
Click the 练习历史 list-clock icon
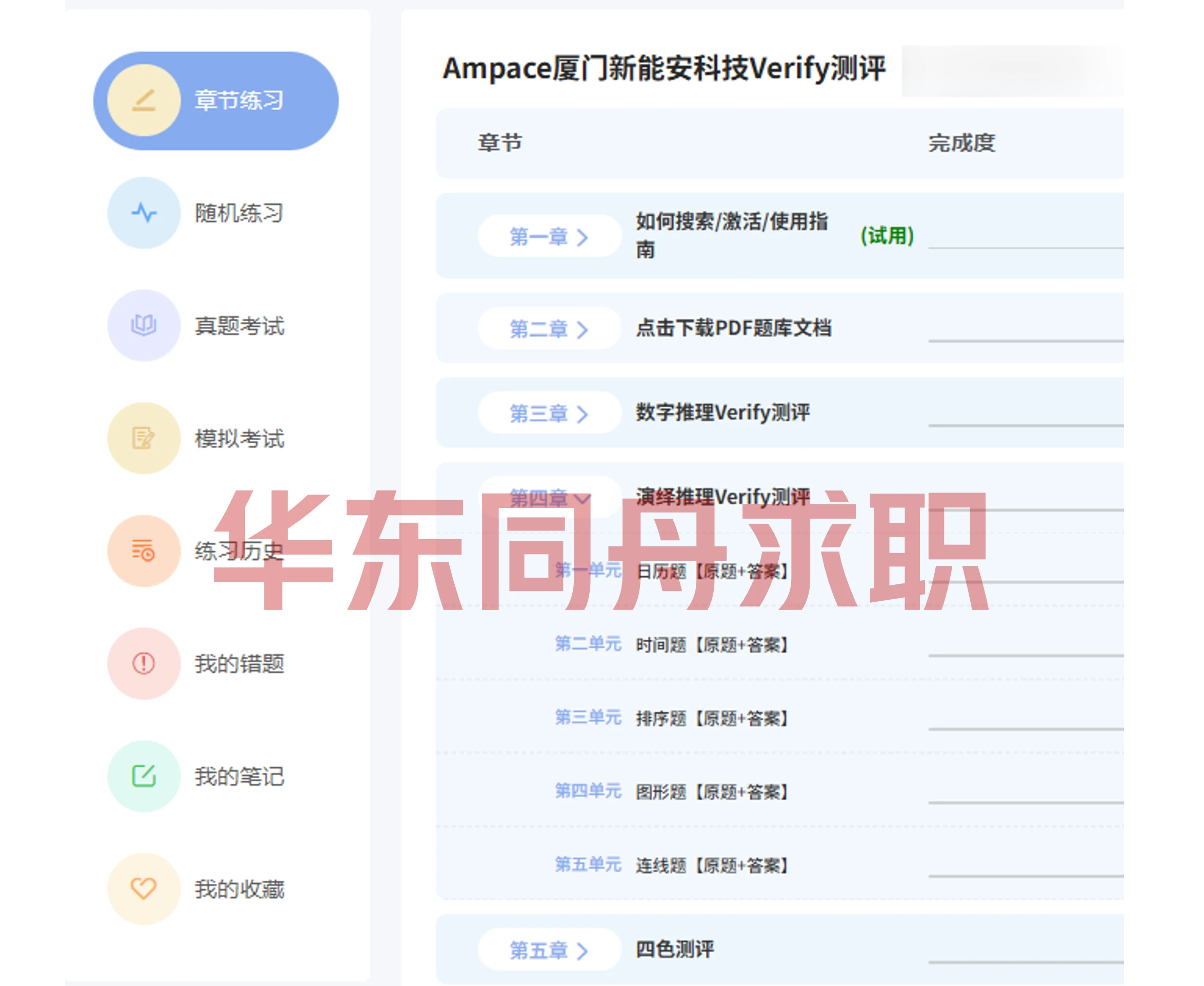coord(144,551)
